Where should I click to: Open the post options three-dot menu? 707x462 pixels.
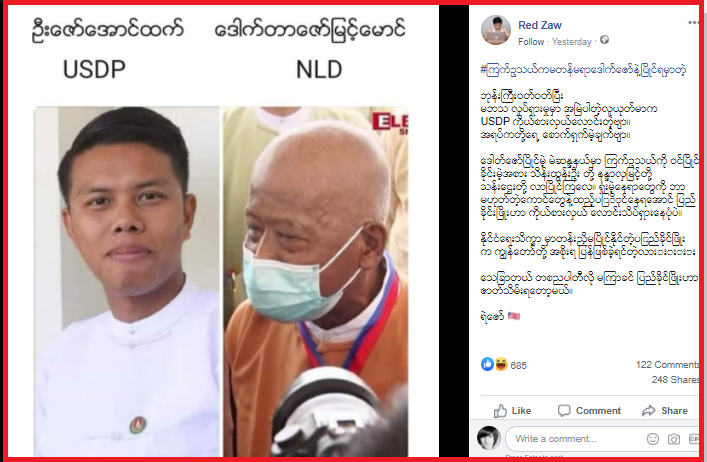[693, 23]
